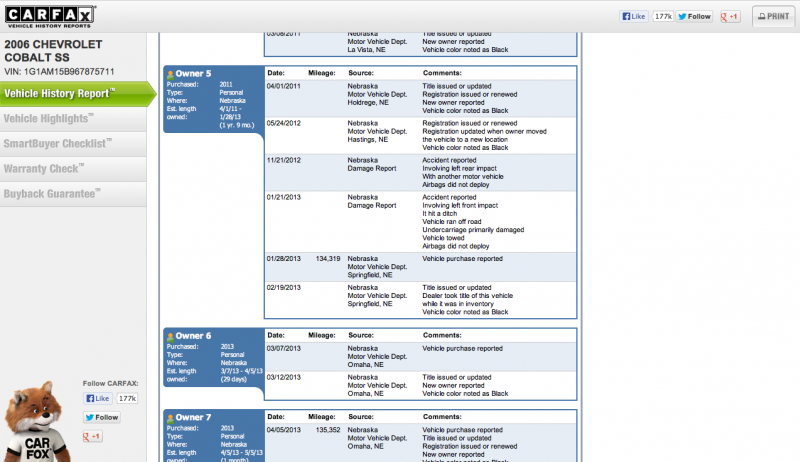Click the Owner 7 Source column header
This screenshot has width=800, height=462.
pyautogui.click(x=361, y=417)
